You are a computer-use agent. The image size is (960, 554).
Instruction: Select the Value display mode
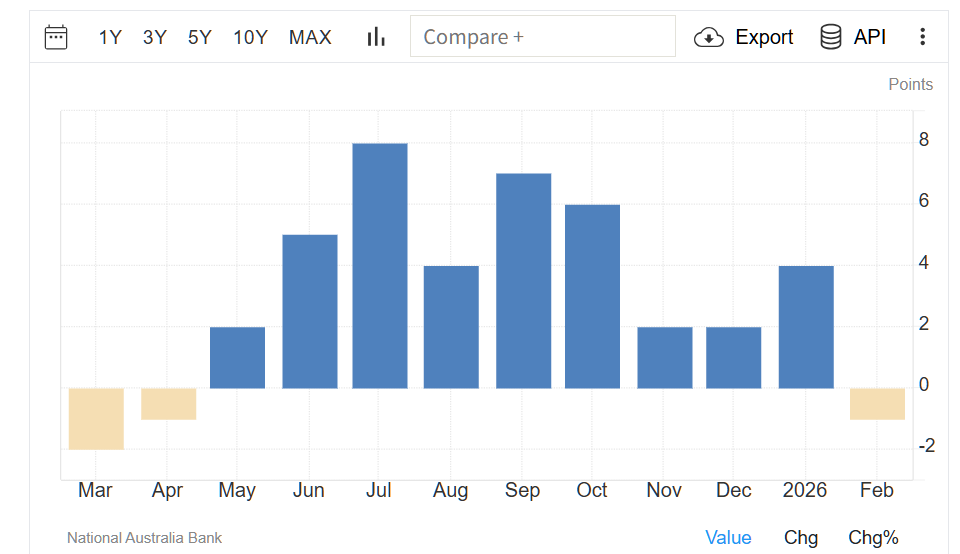[728, 538]
